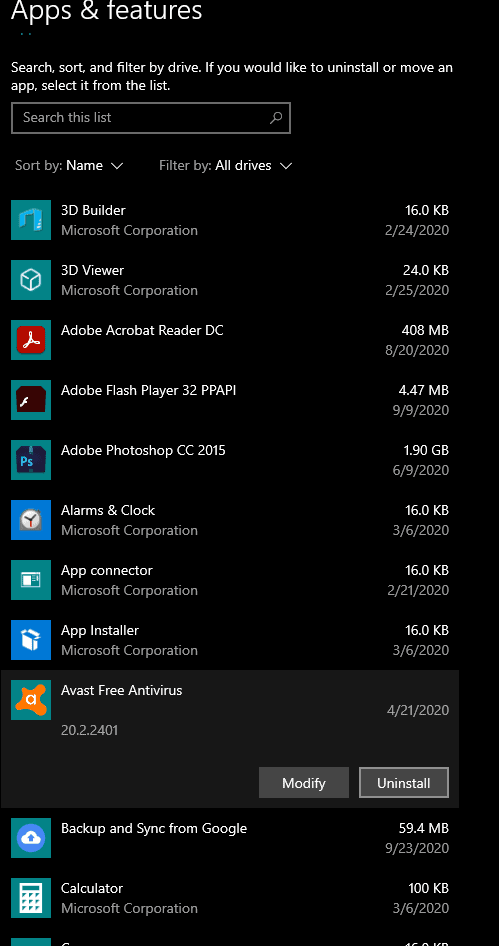The height and width of the screenshot is (946, 499).
Task: Click the Adobe Flash Player icon
Action: pos(31,400)
